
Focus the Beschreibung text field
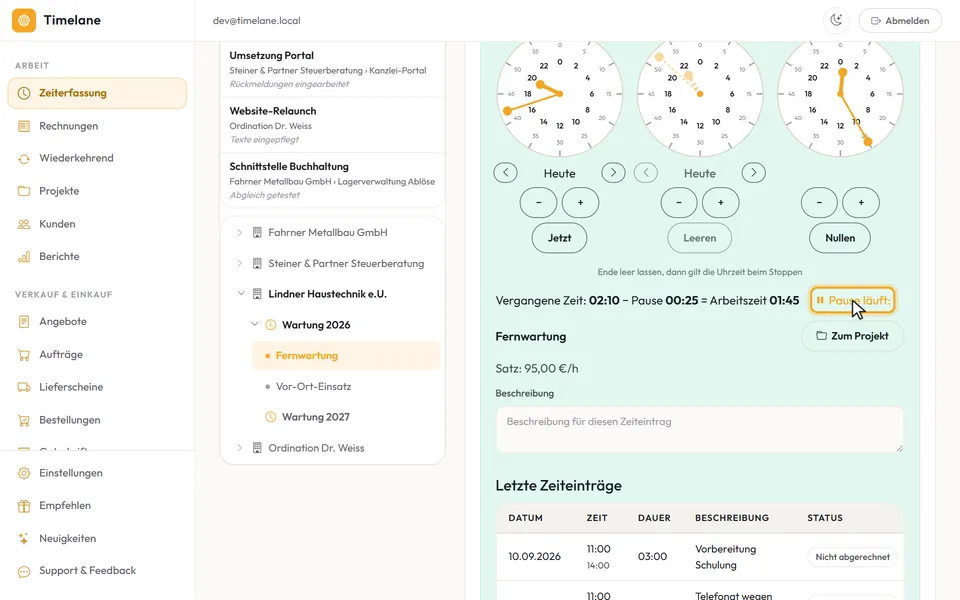coord(699,430)
